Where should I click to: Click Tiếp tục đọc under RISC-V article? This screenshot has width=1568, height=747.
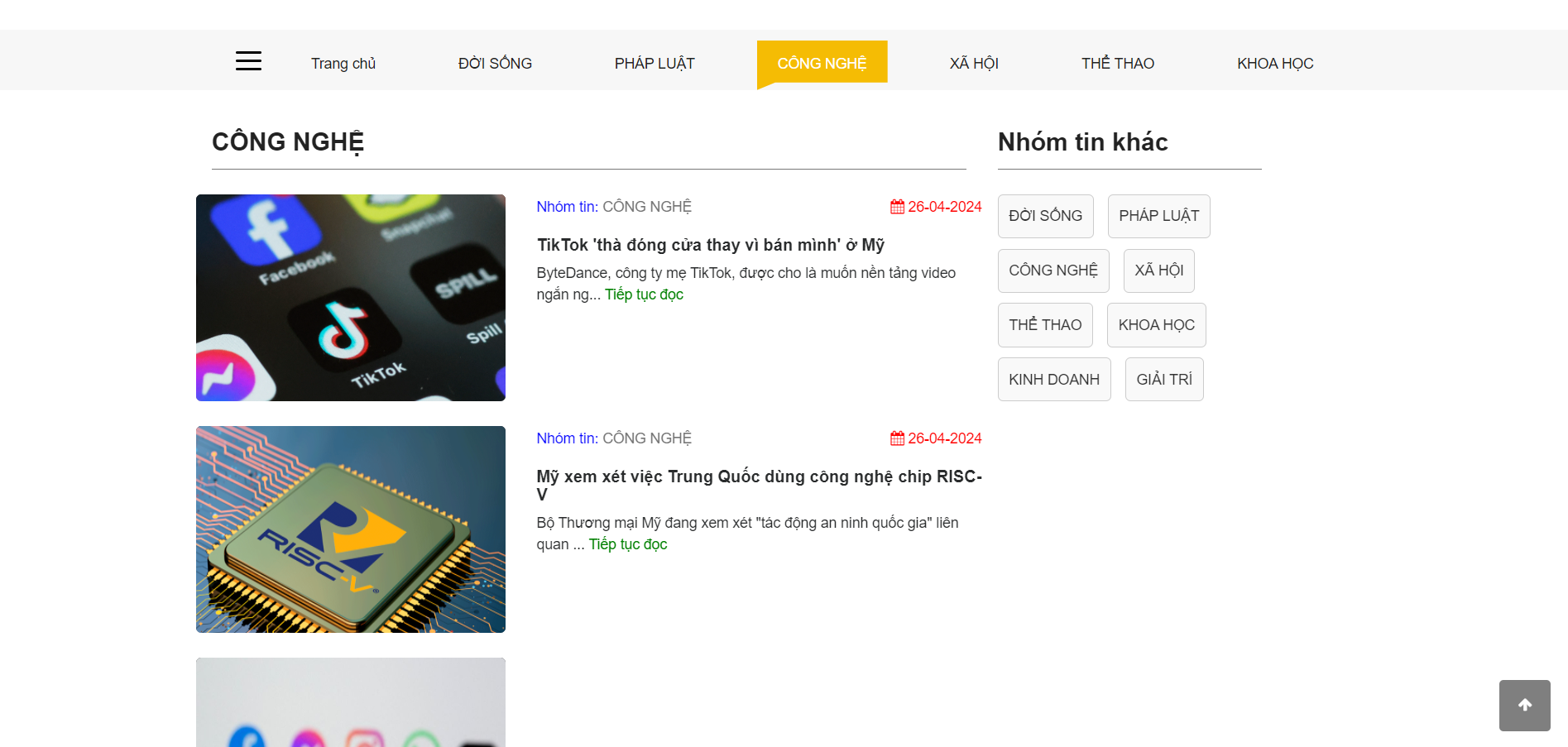click(628, 544)
